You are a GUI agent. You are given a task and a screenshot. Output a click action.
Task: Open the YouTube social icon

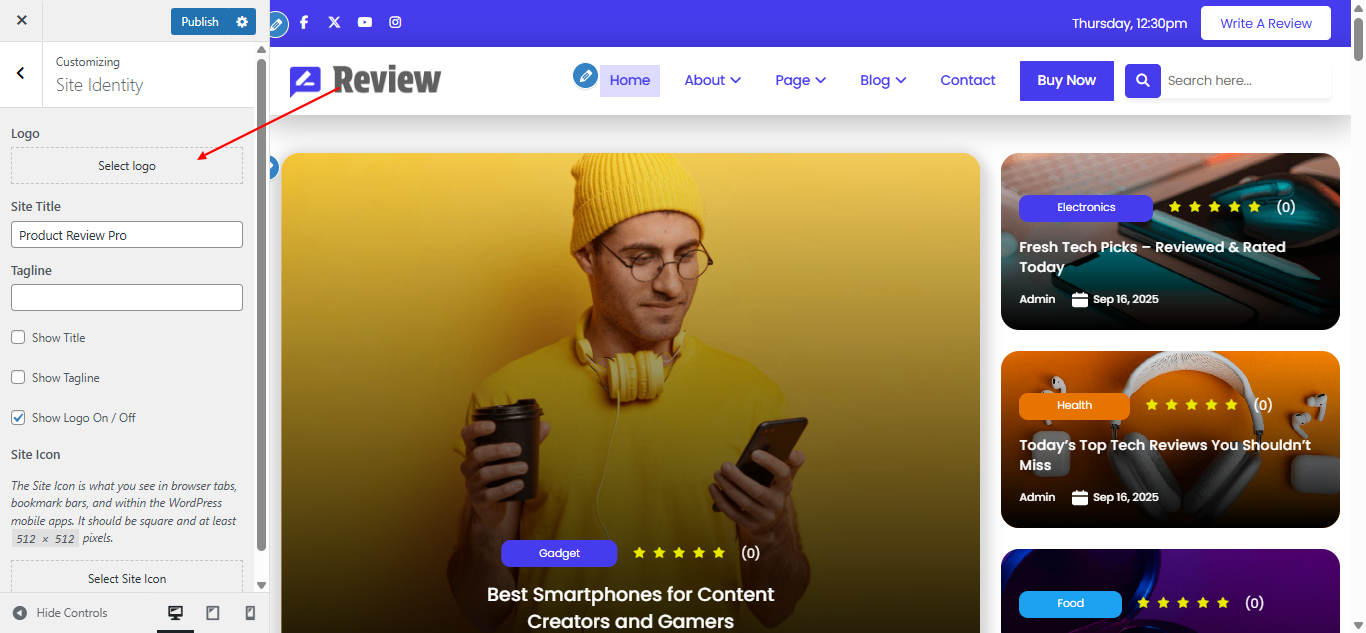(365, 22)
